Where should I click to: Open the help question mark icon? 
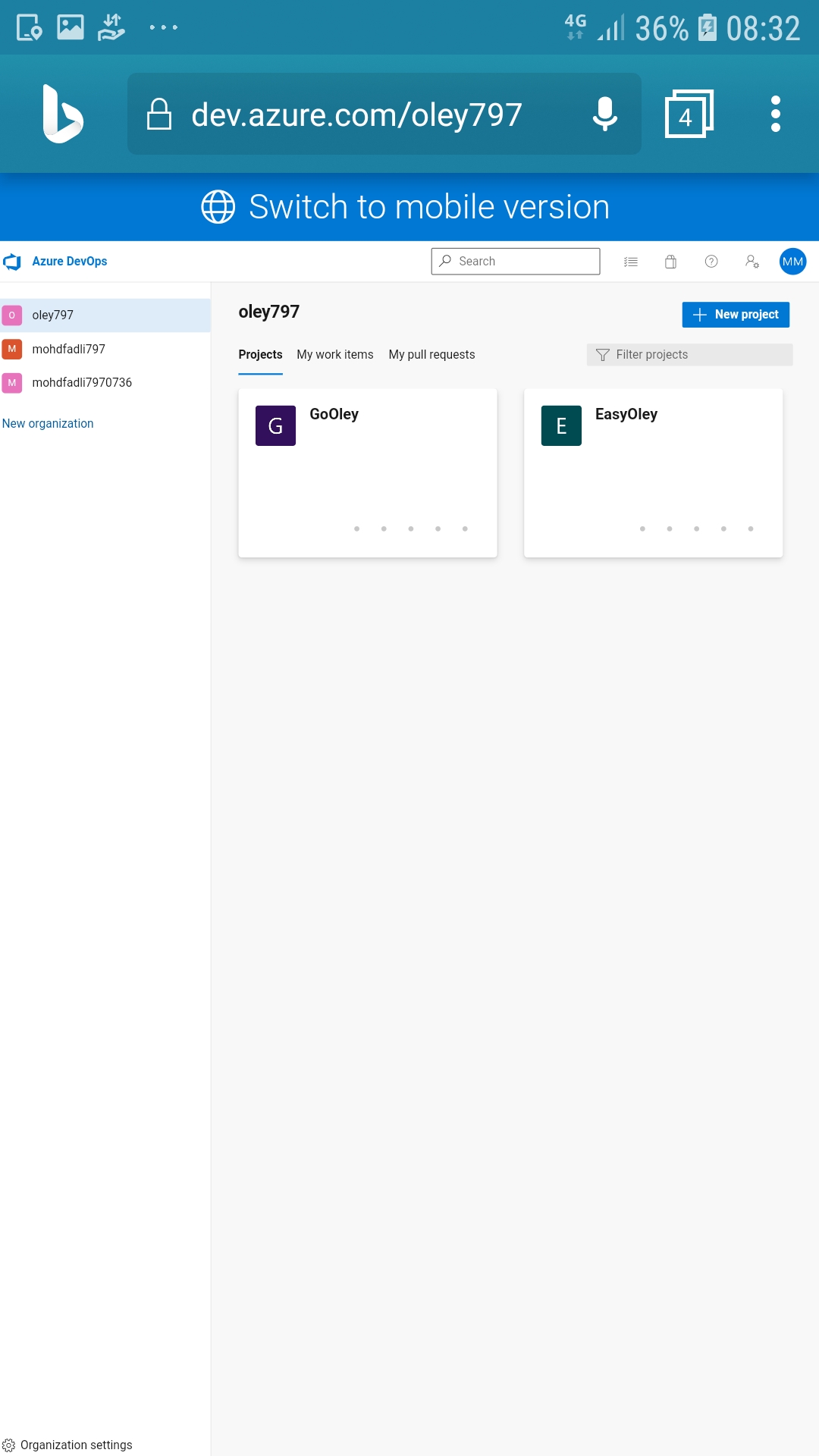click(x=711, y=262)
